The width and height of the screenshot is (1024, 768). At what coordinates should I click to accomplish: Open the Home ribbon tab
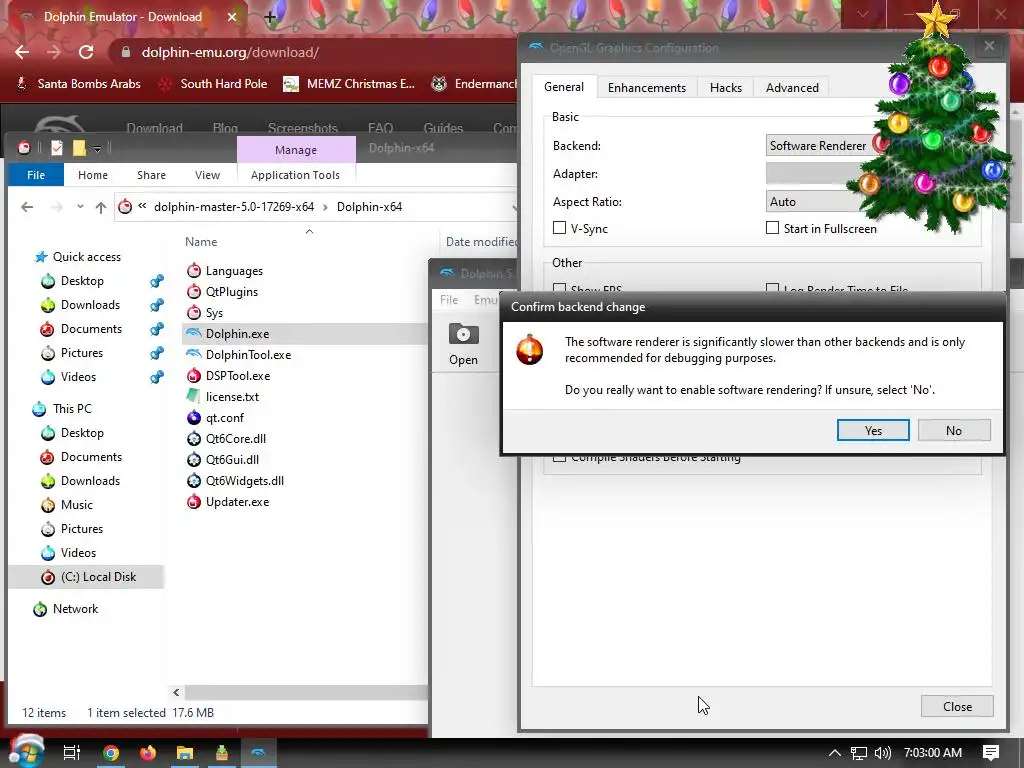(x=93, y=175)
